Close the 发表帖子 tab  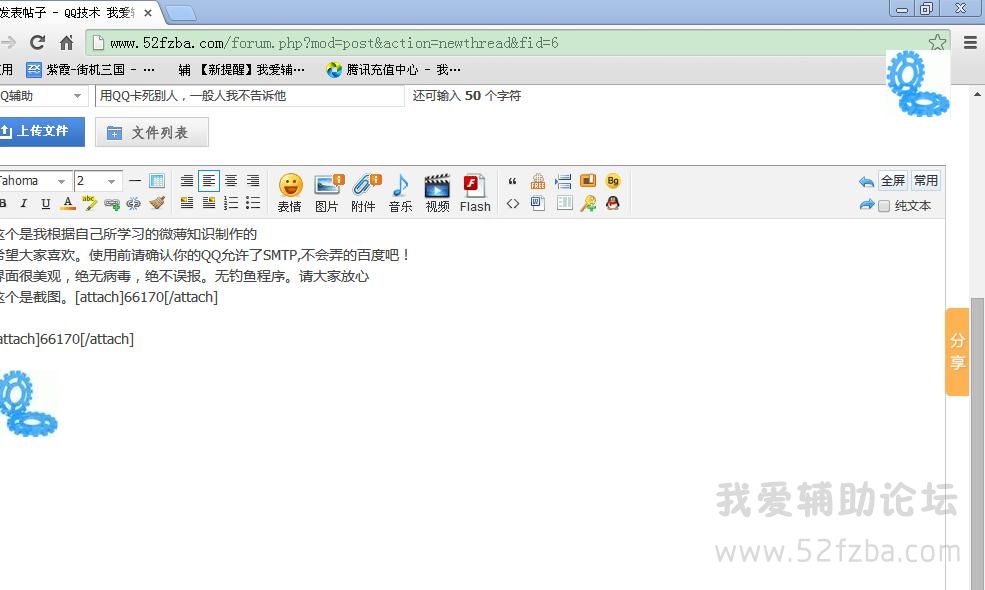148,13
